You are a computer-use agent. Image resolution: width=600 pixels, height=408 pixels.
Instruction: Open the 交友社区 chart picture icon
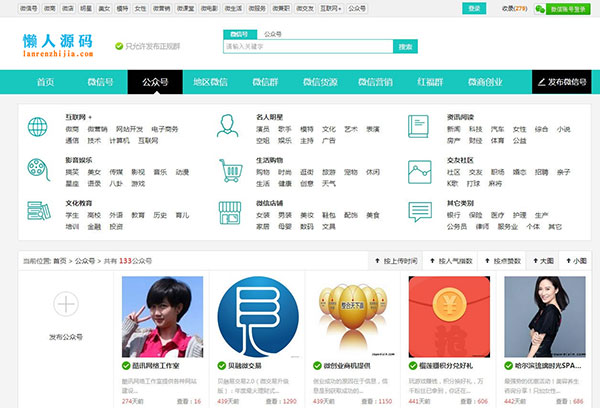coord(420,172)
